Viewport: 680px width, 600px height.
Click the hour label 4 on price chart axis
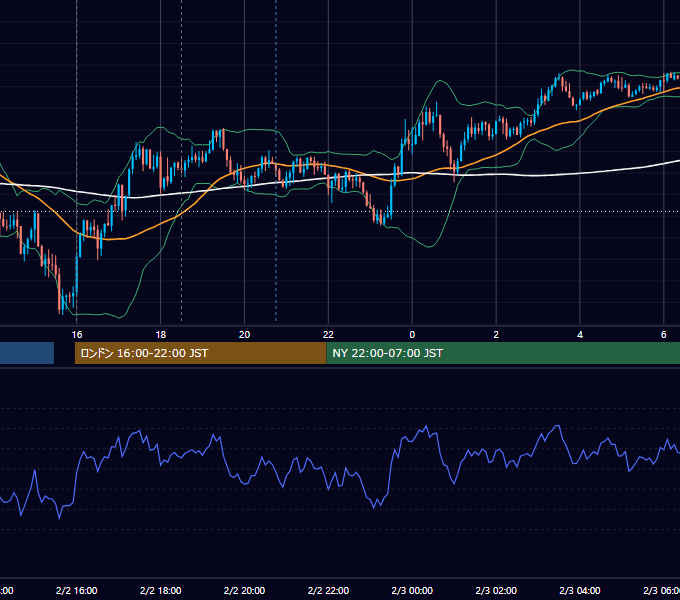[x=580, y=335]
